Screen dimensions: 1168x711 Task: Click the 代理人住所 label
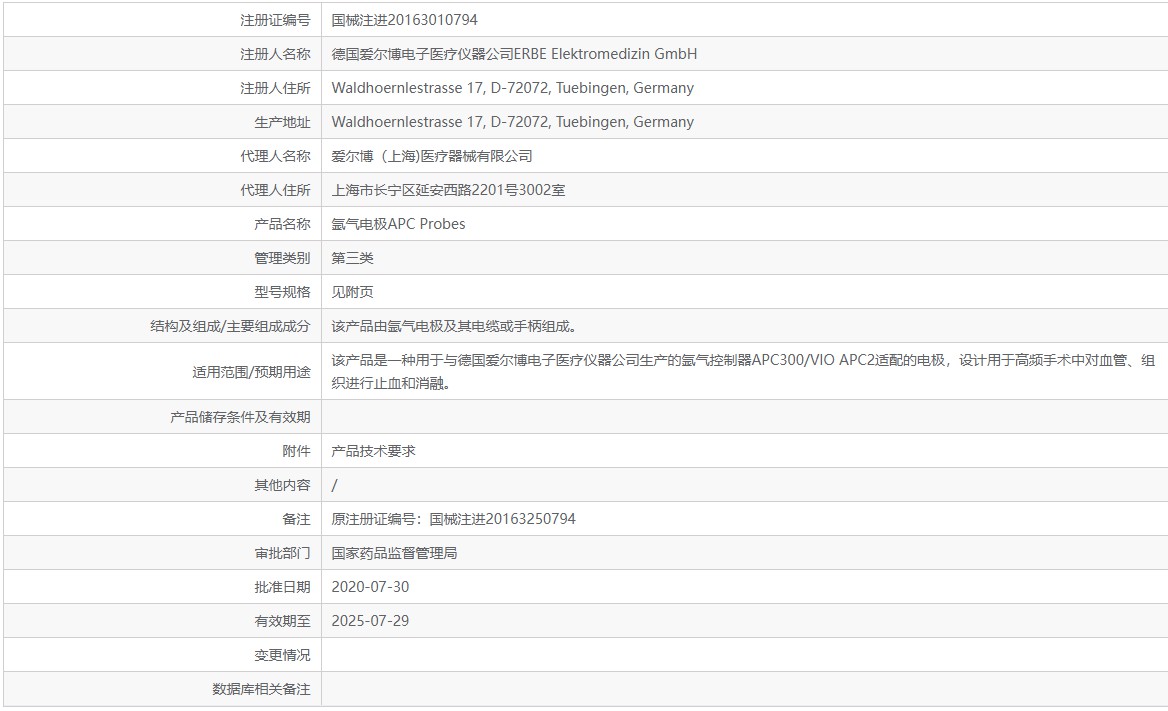coord(275,191)
